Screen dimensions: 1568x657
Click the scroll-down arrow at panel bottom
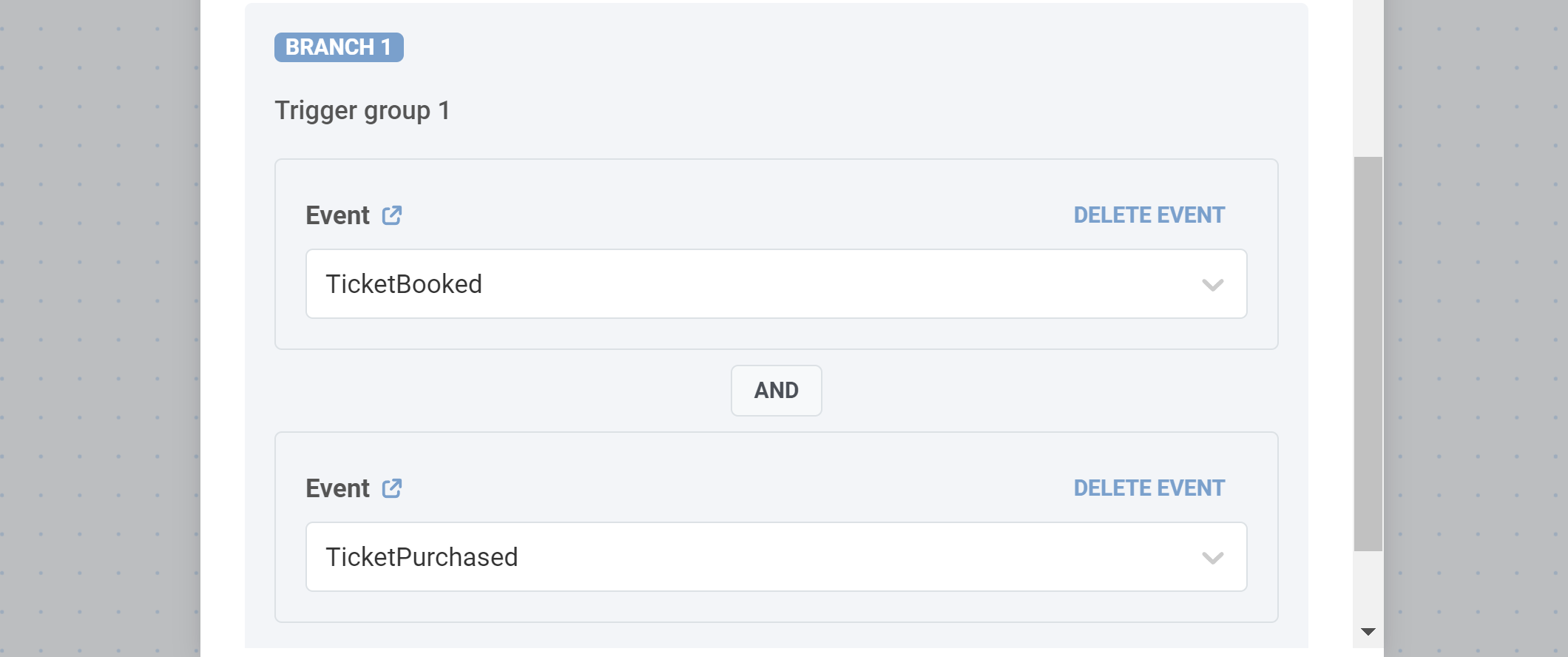[x=1368, y=632]
